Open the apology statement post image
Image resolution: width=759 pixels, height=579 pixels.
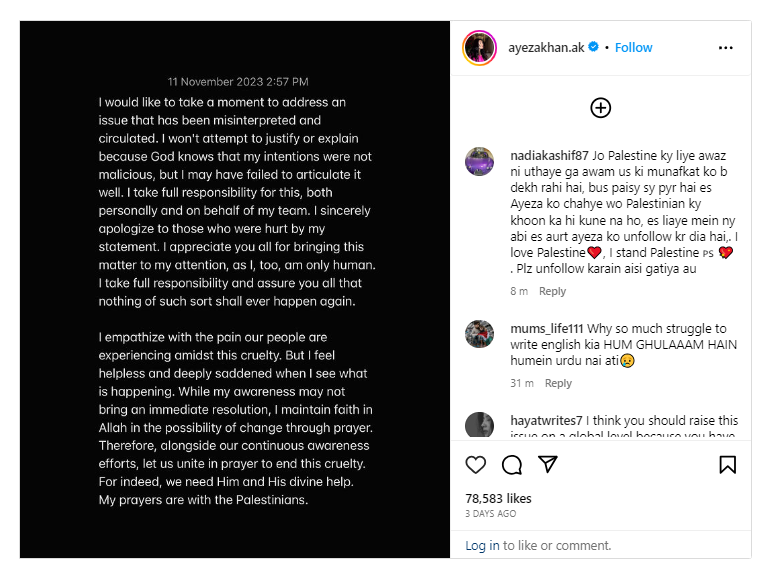pyautogui.click(x=235, y=290)
